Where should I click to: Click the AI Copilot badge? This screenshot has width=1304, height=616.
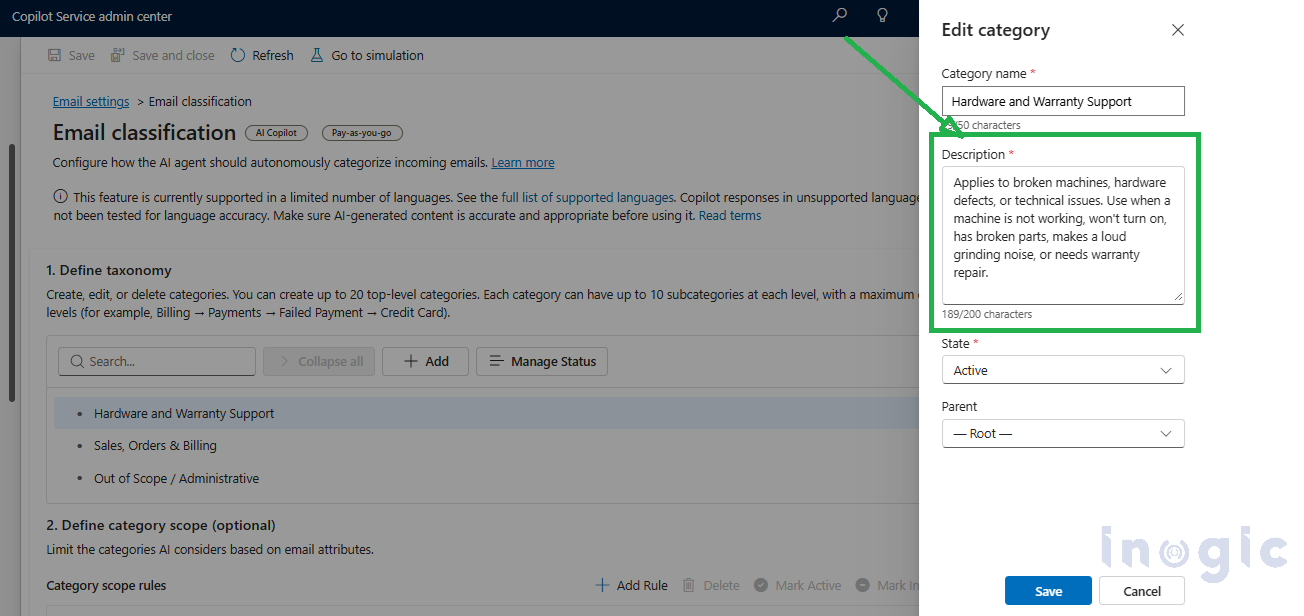275,133
